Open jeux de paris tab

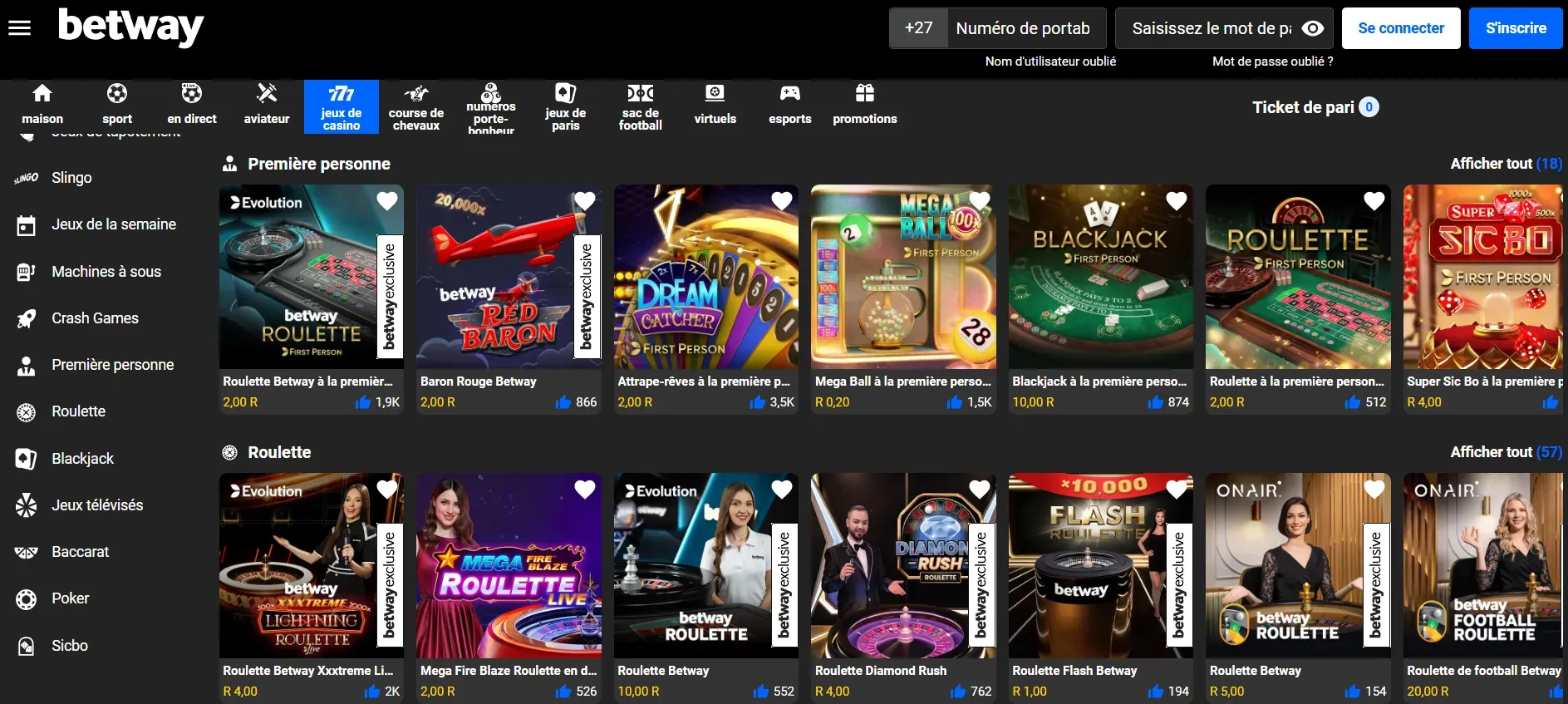(566, 106)
